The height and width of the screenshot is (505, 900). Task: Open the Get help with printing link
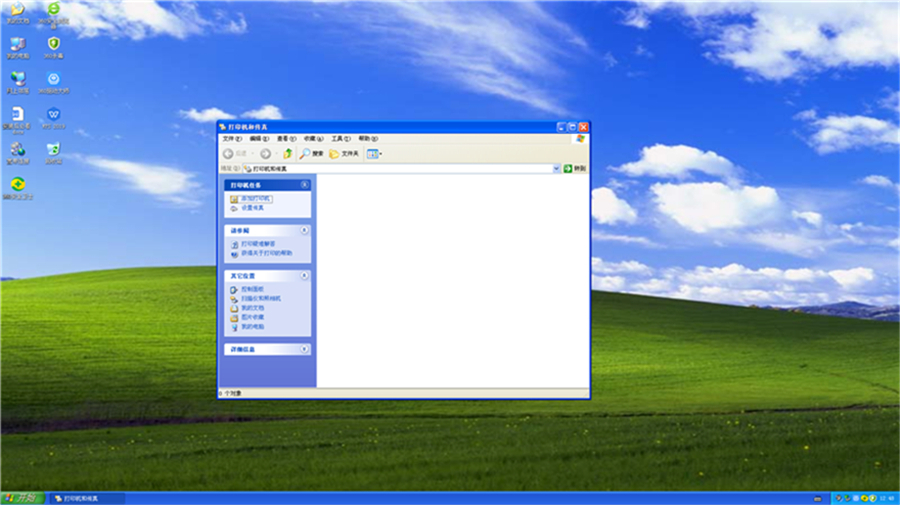click(x=266, y=253)
